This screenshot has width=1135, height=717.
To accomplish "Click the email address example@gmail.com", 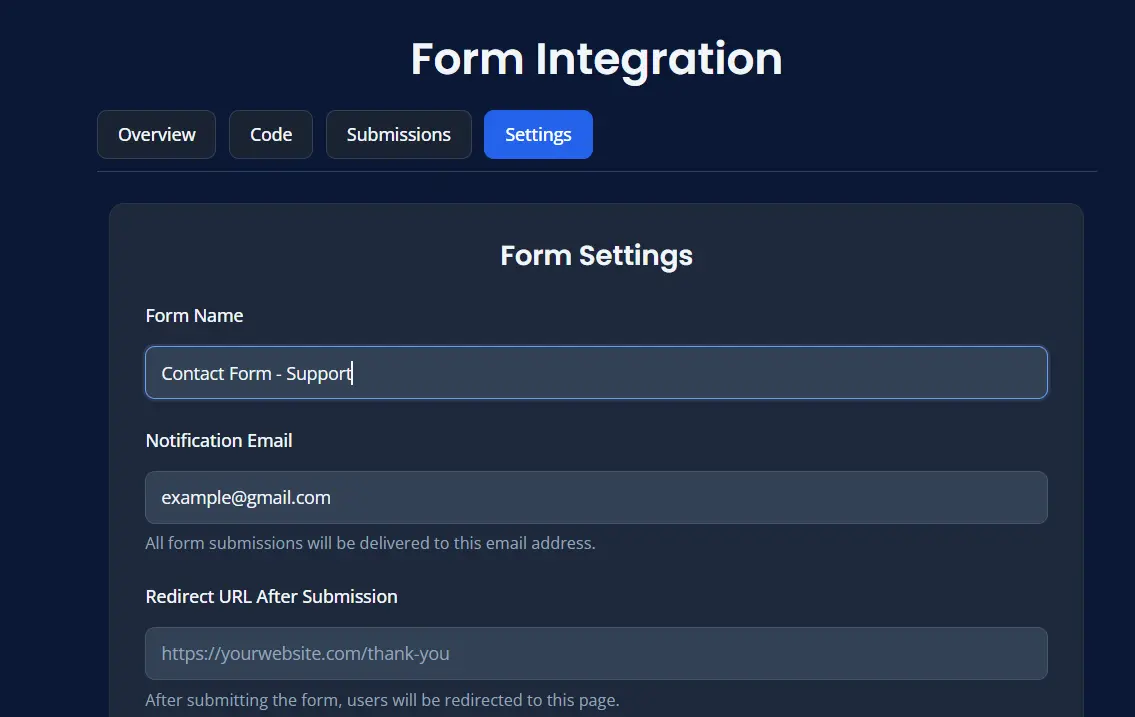I will [245, 497].
